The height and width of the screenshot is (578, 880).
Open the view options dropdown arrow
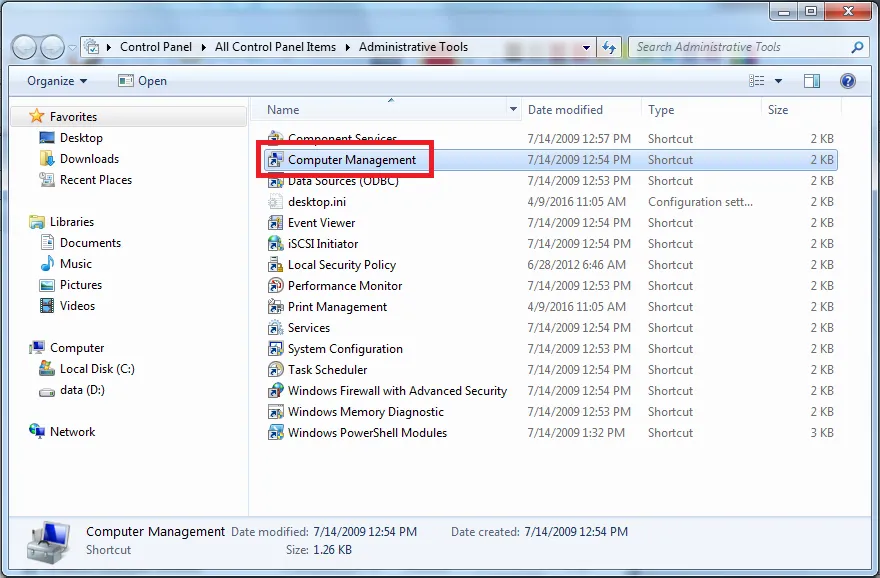click(x=778, y=81)
